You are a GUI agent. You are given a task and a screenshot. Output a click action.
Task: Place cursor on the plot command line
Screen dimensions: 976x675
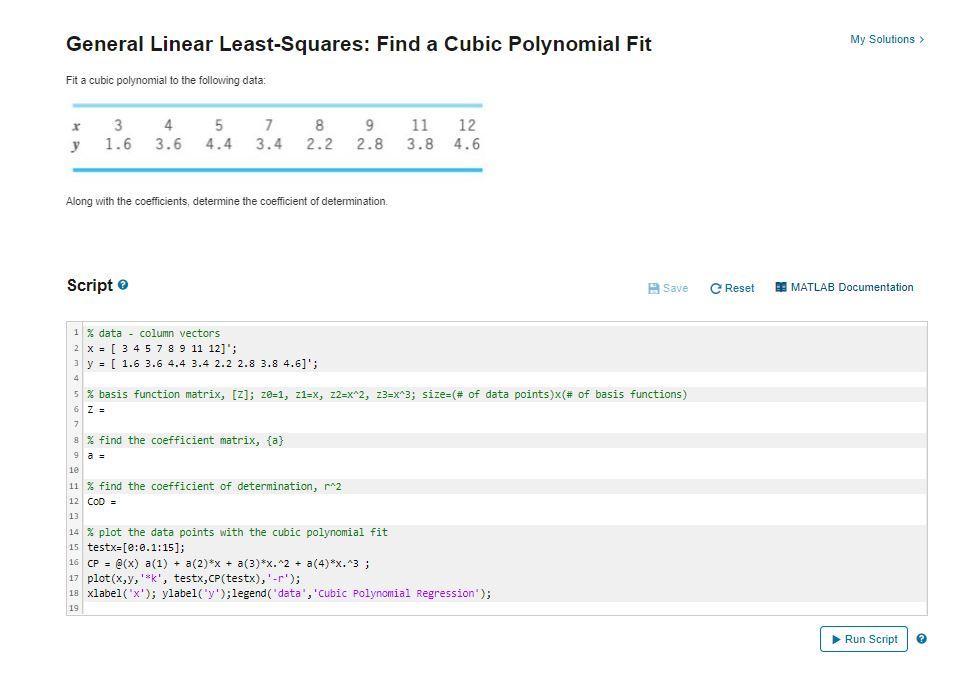200,578
